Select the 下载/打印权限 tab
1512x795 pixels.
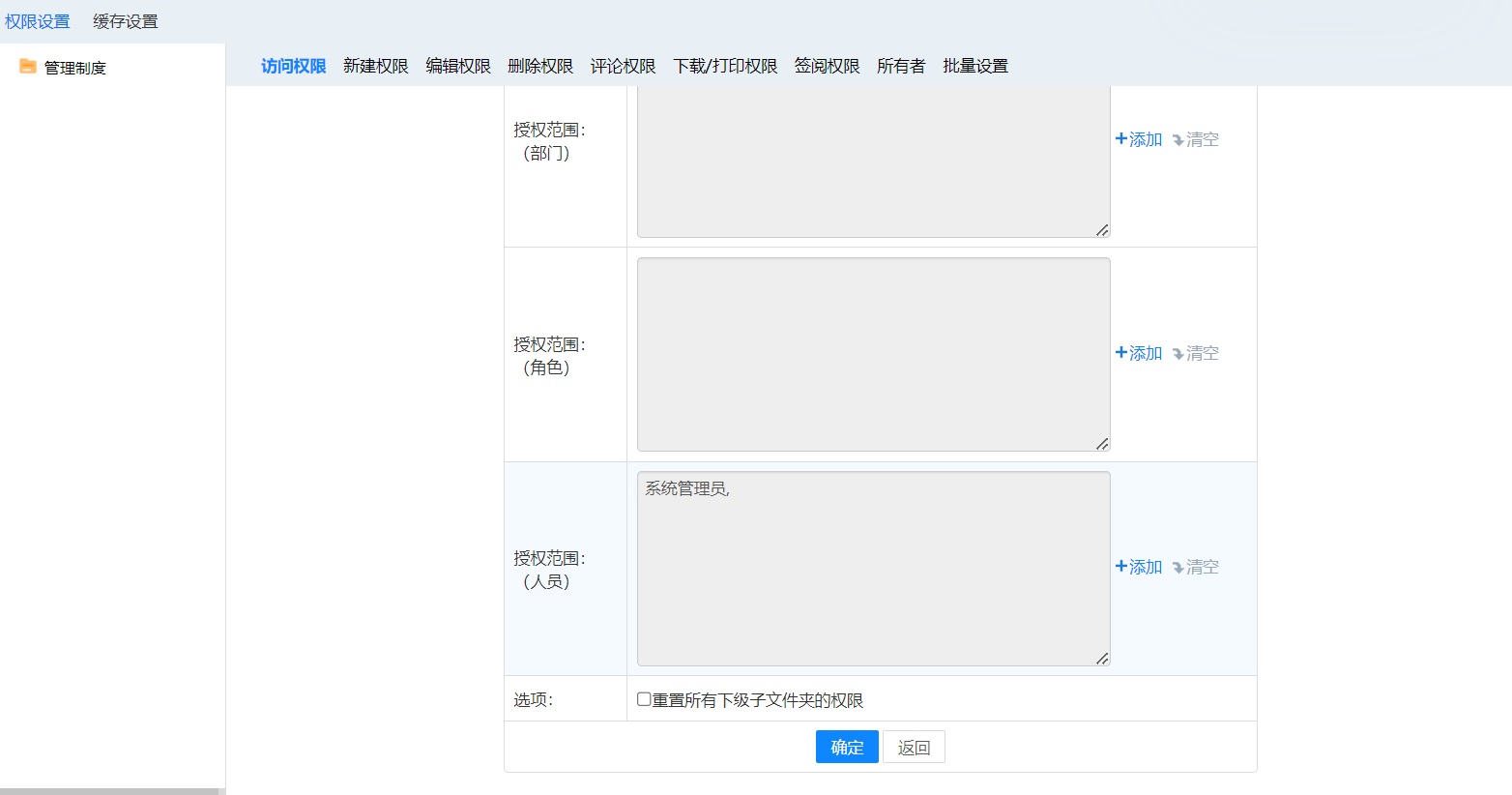click(725, 66)
